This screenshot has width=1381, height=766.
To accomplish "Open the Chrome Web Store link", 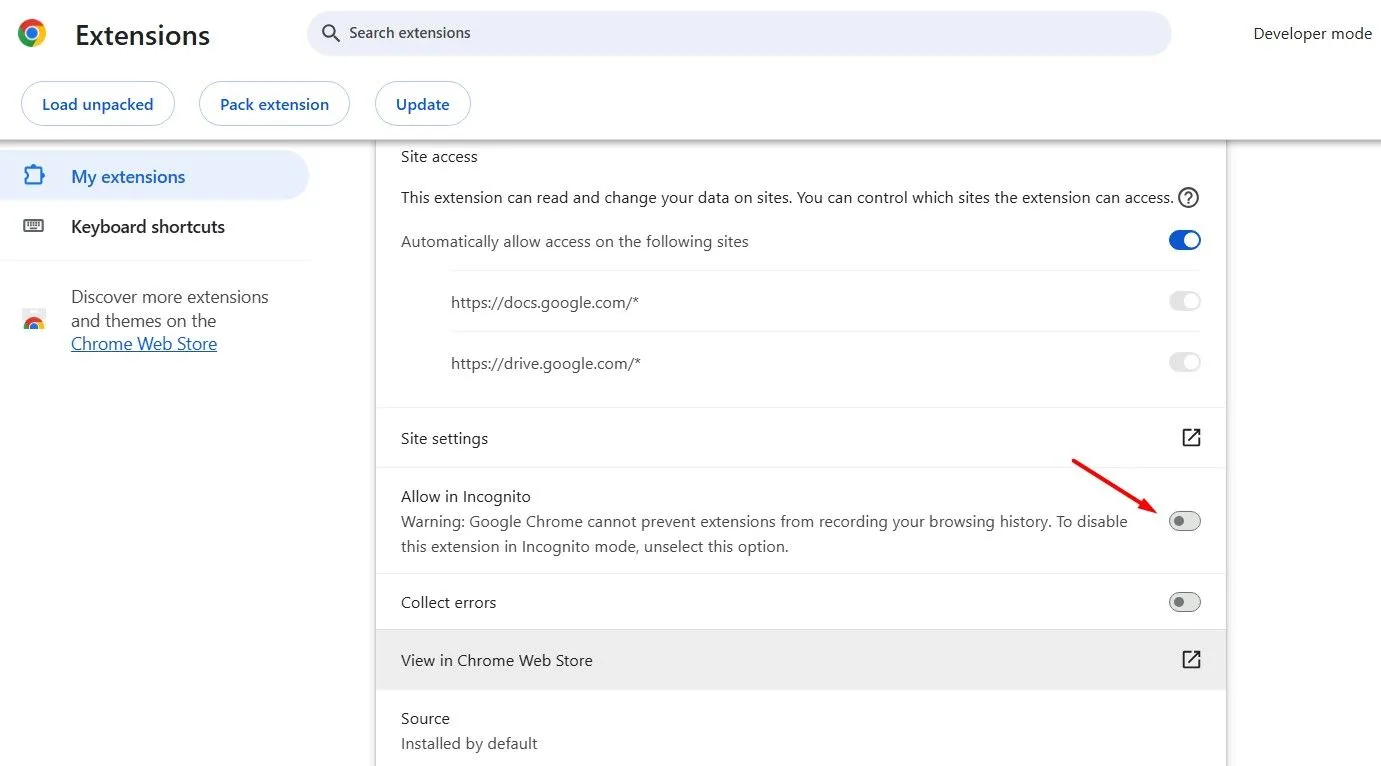I will [x=143, y=343].
